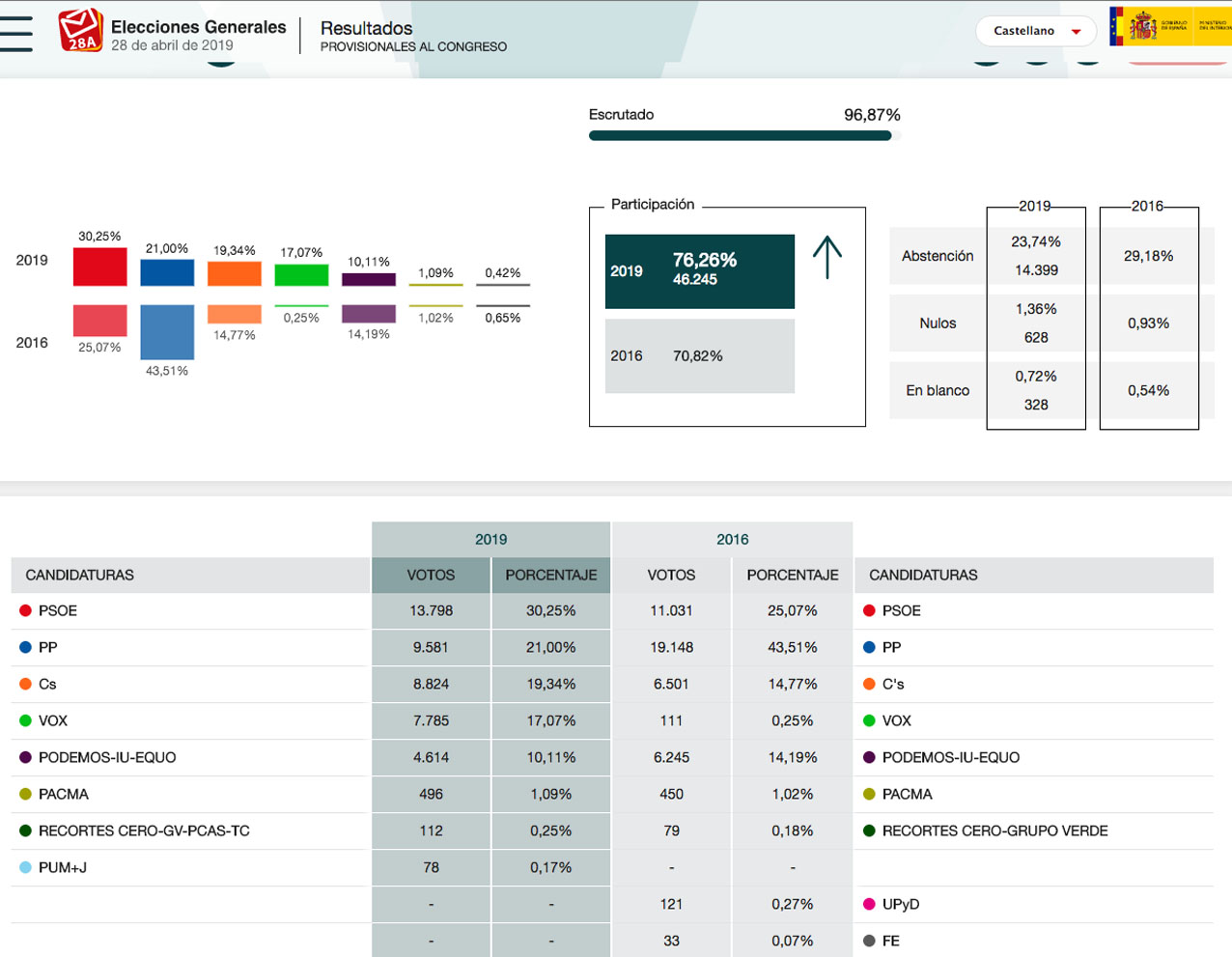Click the red PSOE 2016 bar 25,07%

pyautogui.click(x=100, y=321)
